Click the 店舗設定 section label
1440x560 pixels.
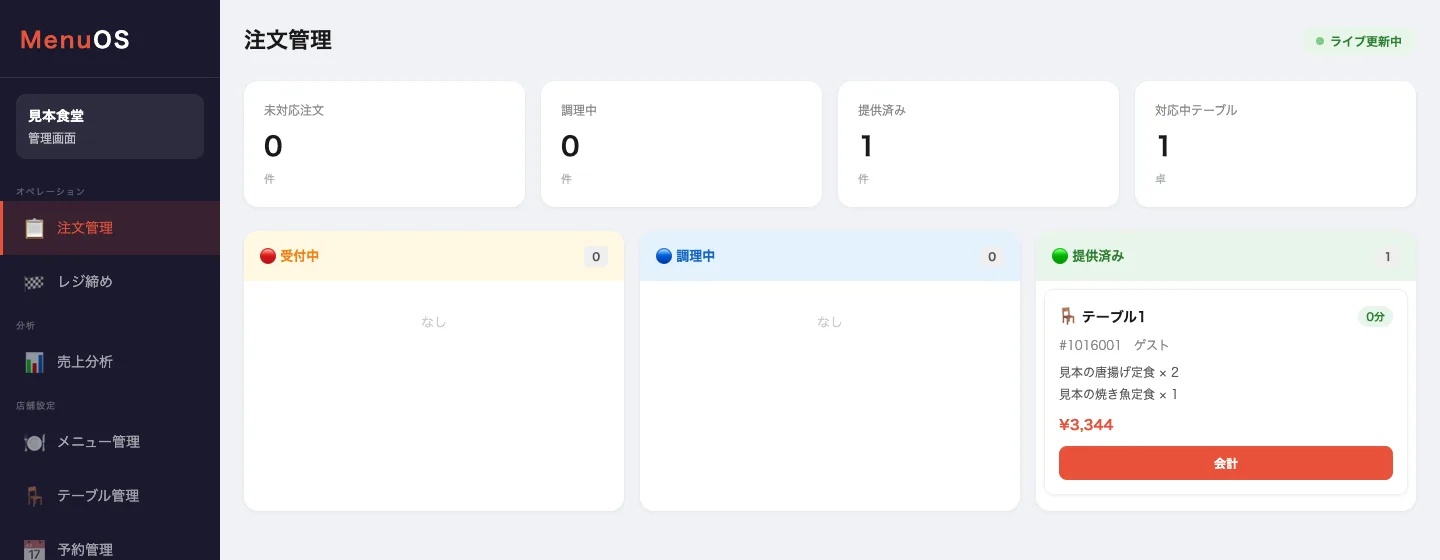(35, 405)
